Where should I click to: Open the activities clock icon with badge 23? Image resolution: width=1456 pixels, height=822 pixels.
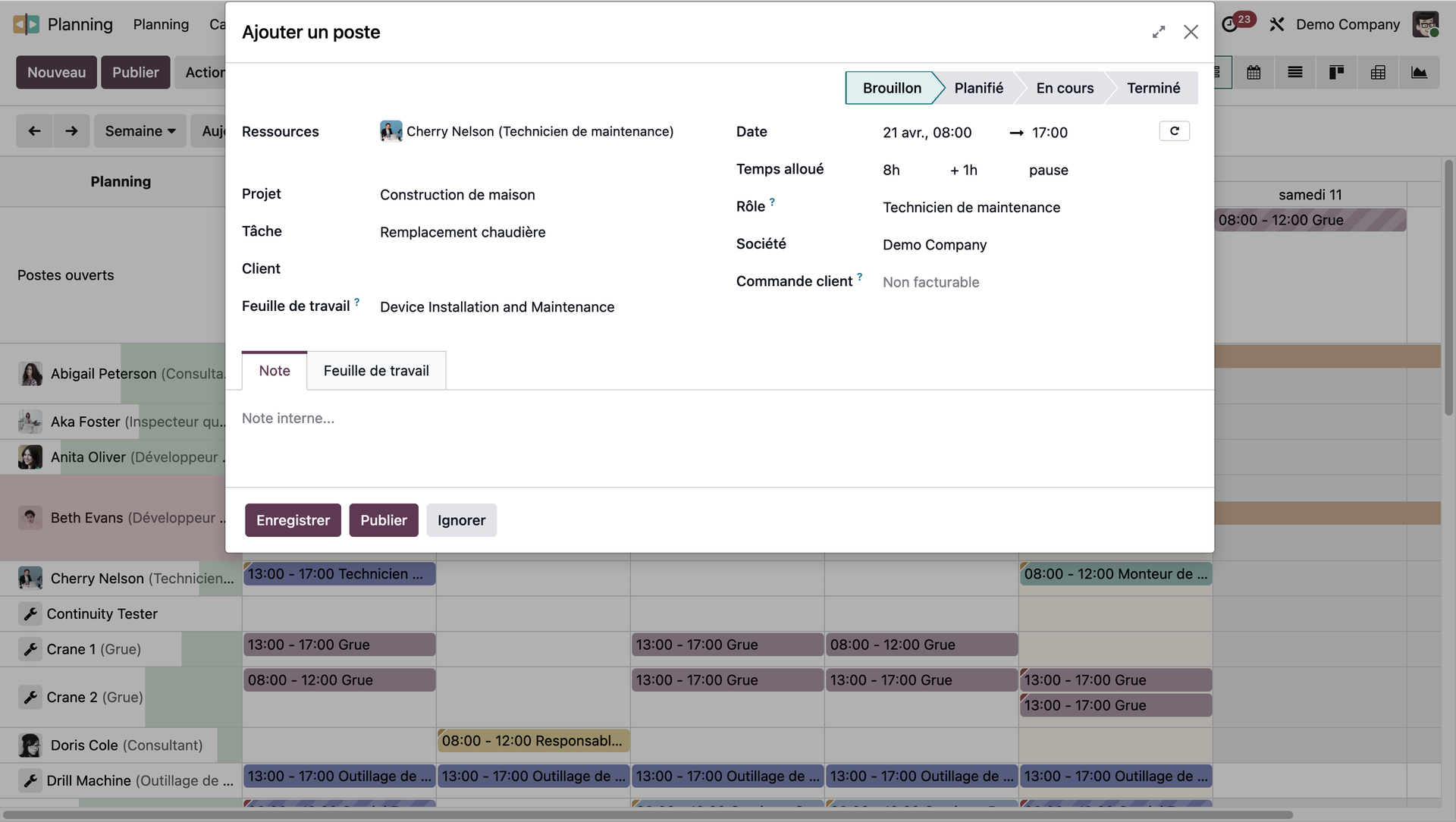1230,24
